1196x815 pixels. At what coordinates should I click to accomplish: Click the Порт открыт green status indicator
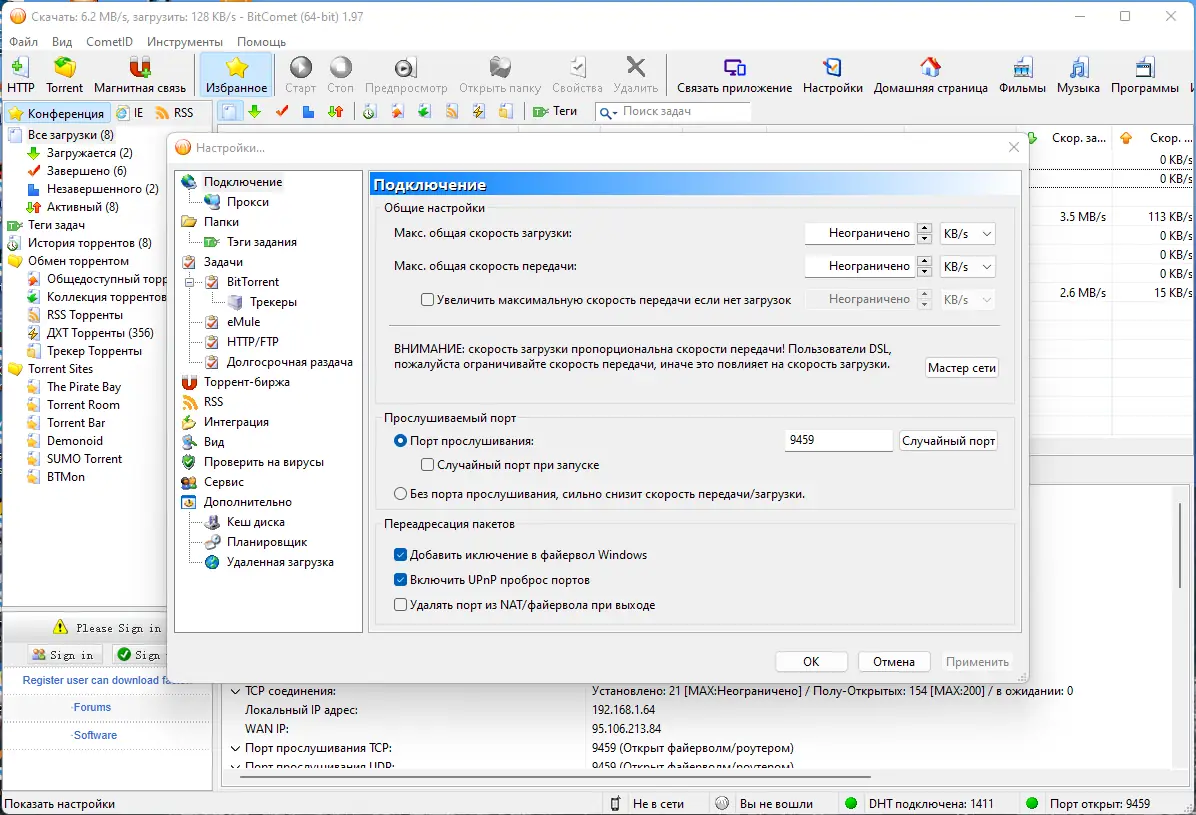[1032, 804]
